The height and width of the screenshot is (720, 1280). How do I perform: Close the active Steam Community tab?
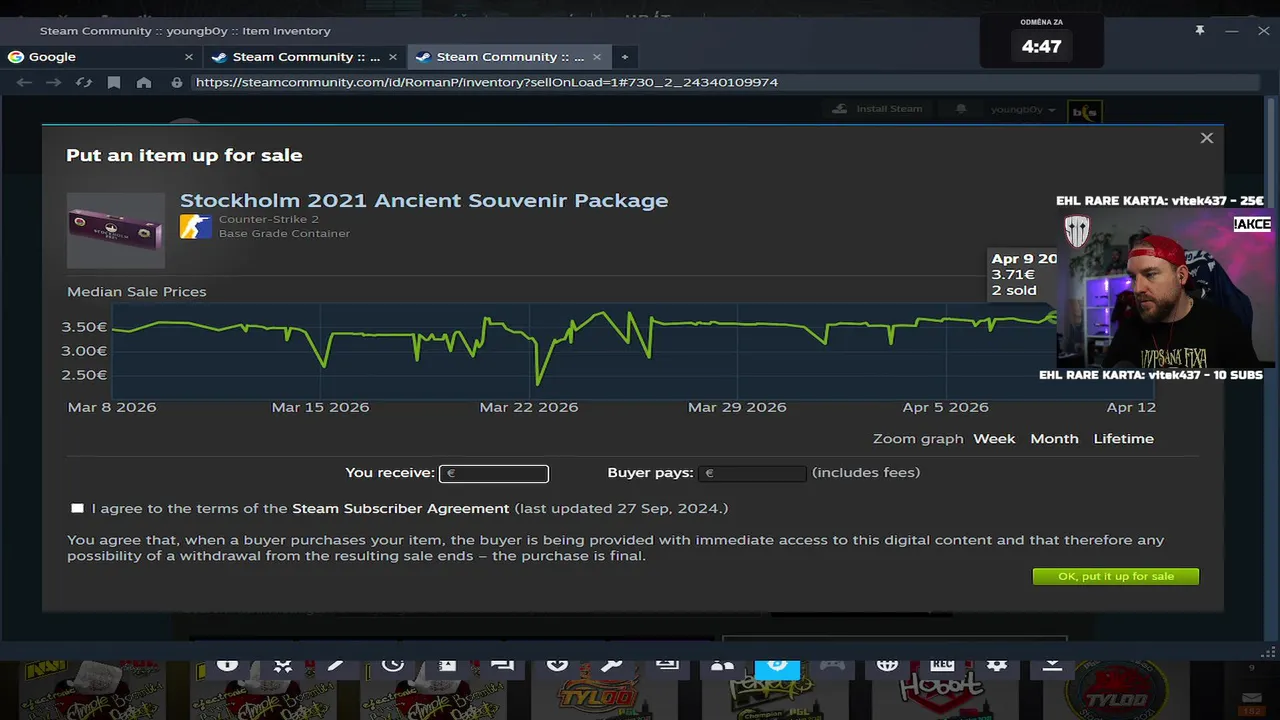coord(597,57)
